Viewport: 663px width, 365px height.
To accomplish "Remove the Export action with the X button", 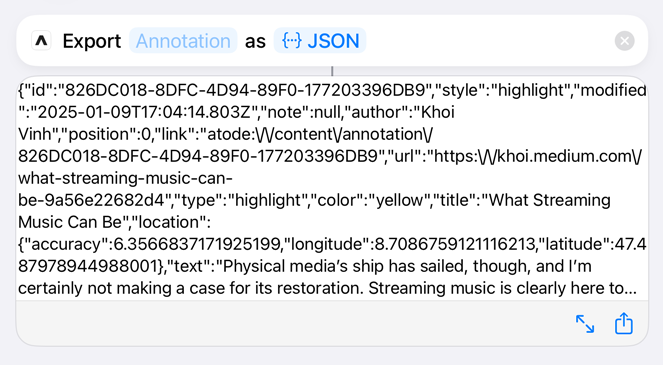I will 625,41.
